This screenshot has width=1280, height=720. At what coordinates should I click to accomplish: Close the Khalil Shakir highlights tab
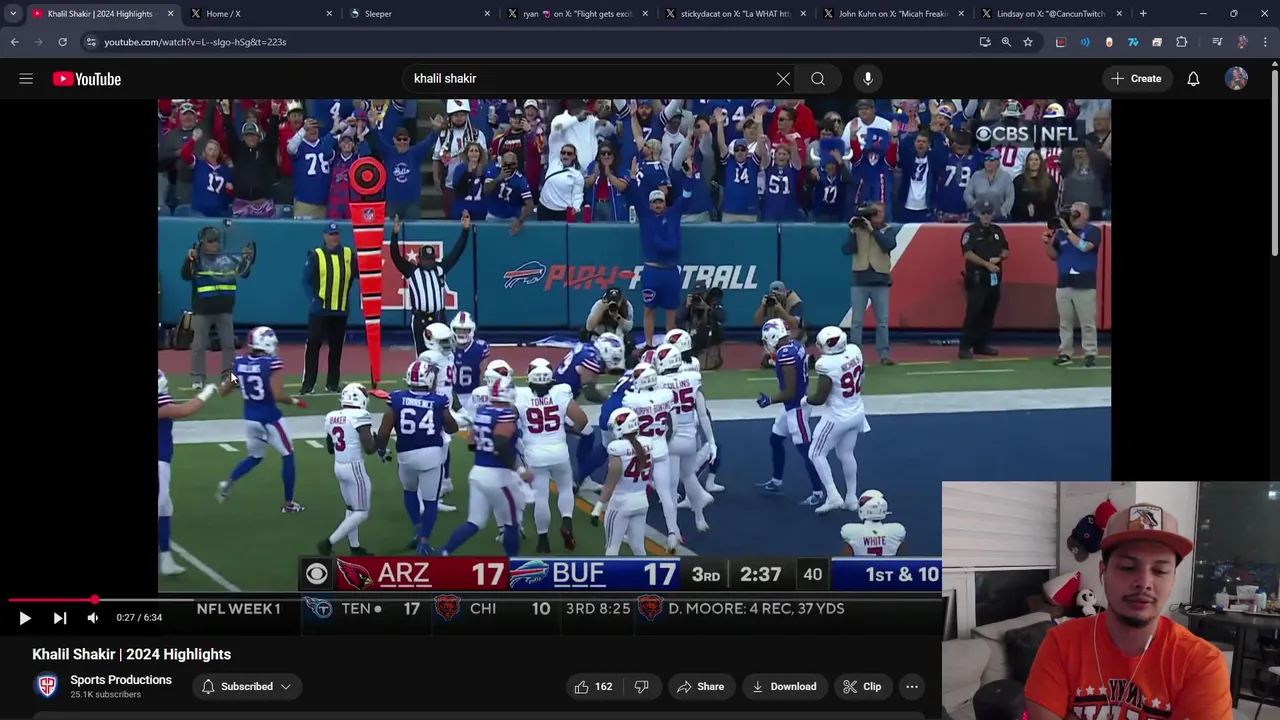click(x=170, y=14)
